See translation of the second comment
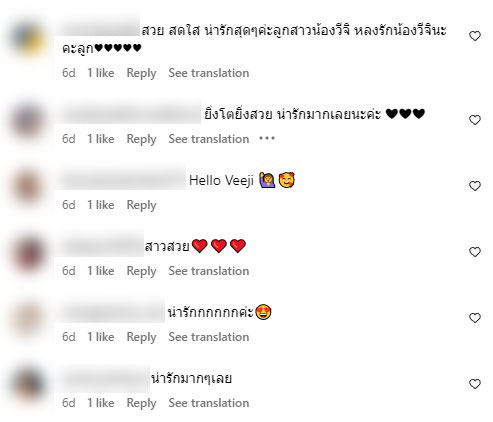The image size is (493, 422). 209,139
